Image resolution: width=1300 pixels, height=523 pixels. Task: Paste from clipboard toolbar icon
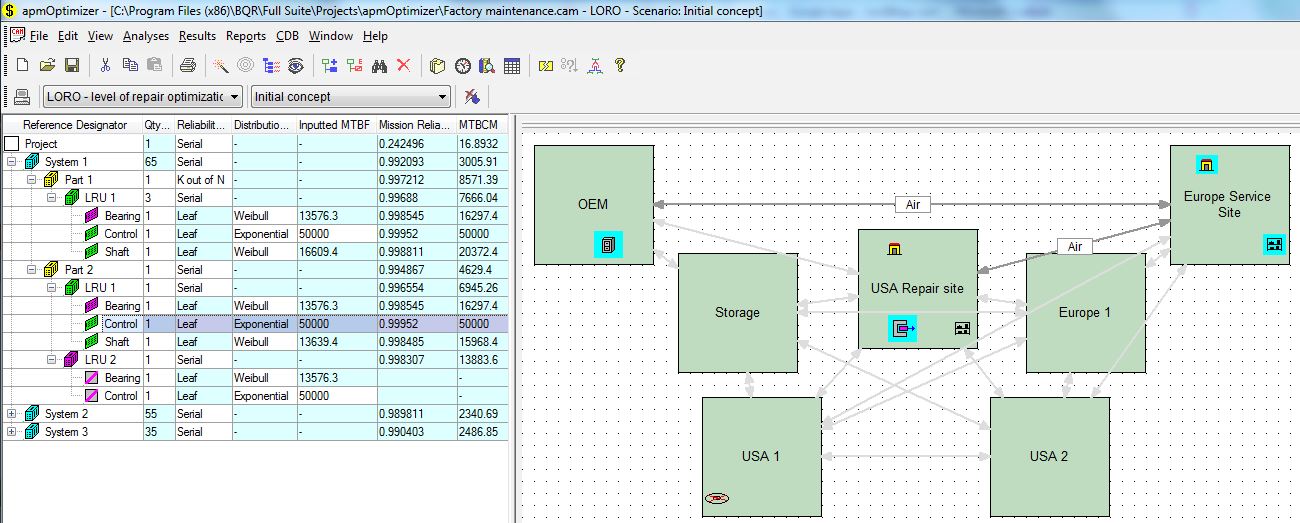pos(154,65)
